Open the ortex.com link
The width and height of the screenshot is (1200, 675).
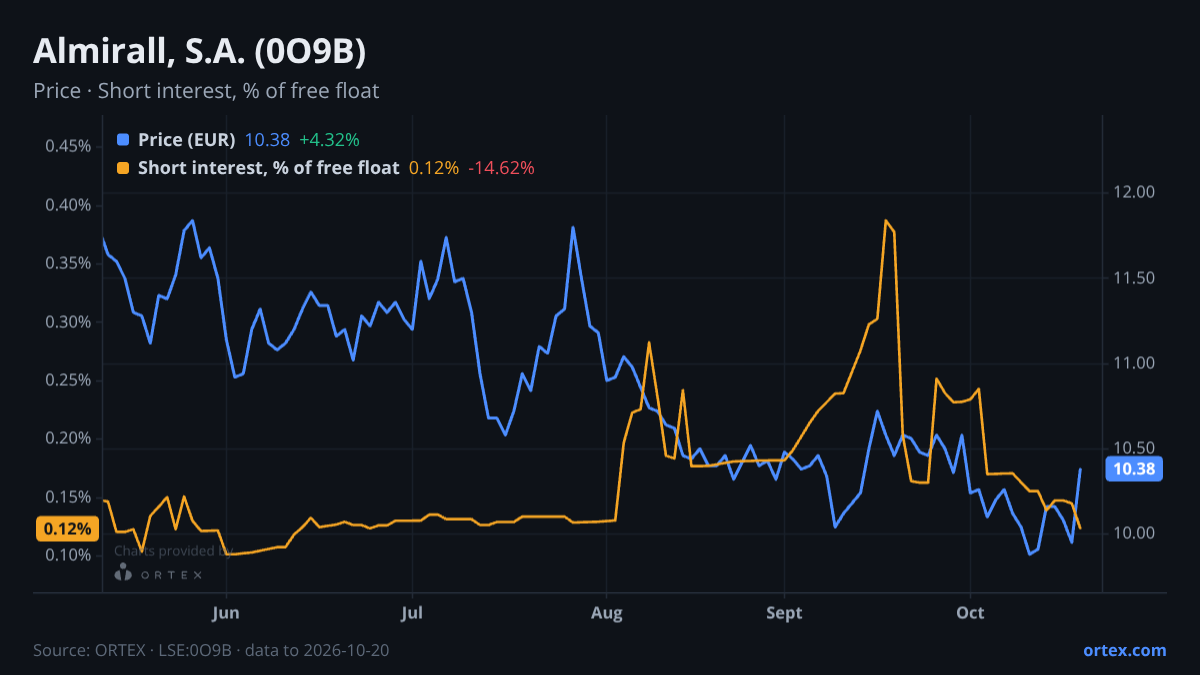pos(1124,650)
